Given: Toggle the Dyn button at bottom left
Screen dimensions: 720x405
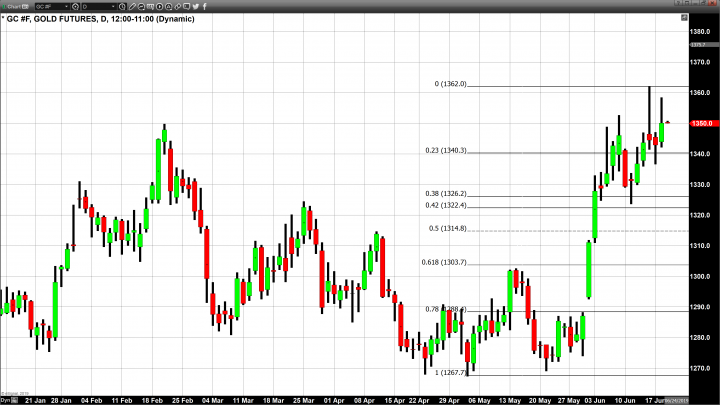Looking at the screenshot, I should click(5, 400).
